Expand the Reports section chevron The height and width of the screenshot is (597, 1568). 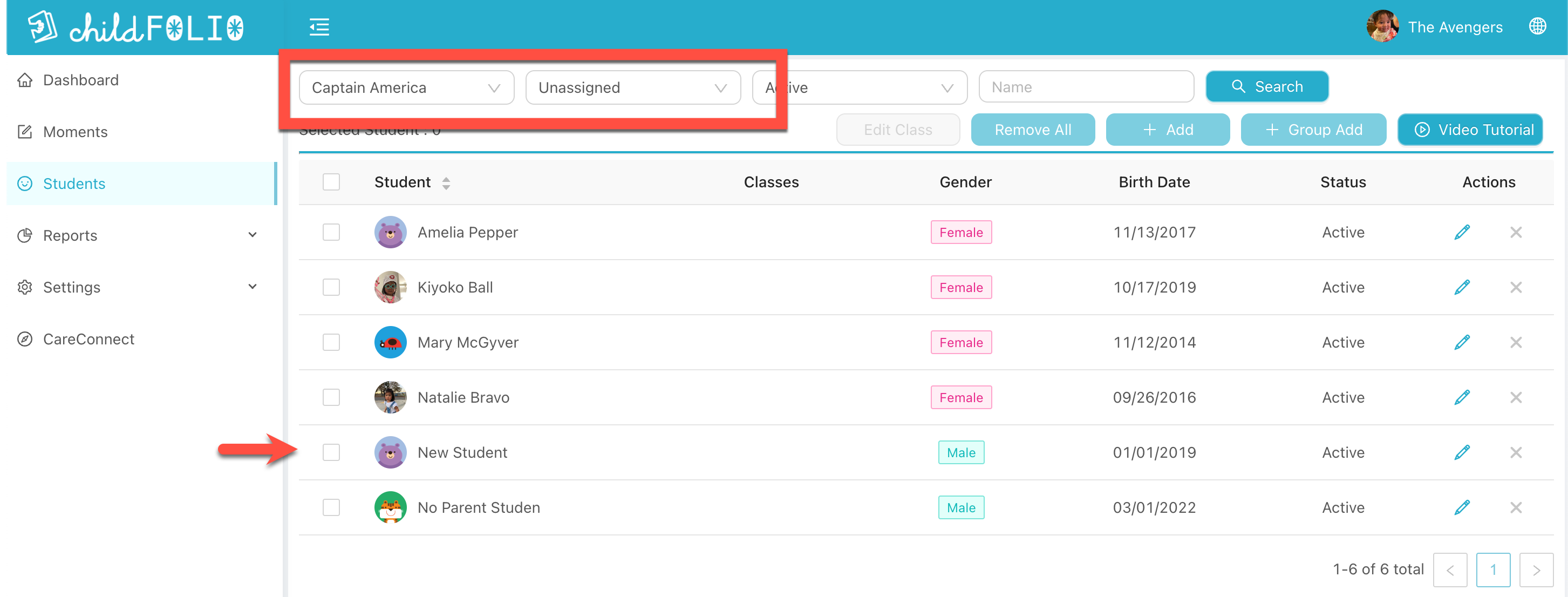point(252,234)
